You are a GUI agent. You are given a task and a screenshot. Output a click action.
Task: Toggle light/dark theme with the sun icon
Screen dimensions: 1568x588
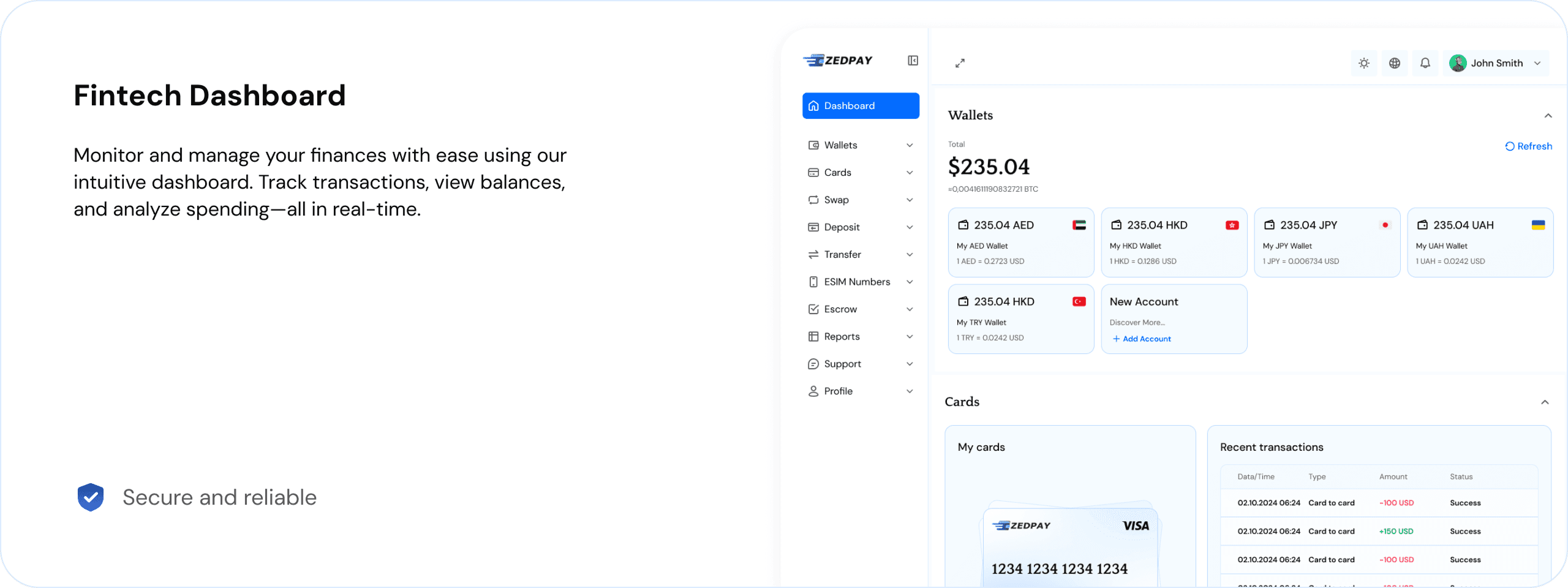[1363, 62]
